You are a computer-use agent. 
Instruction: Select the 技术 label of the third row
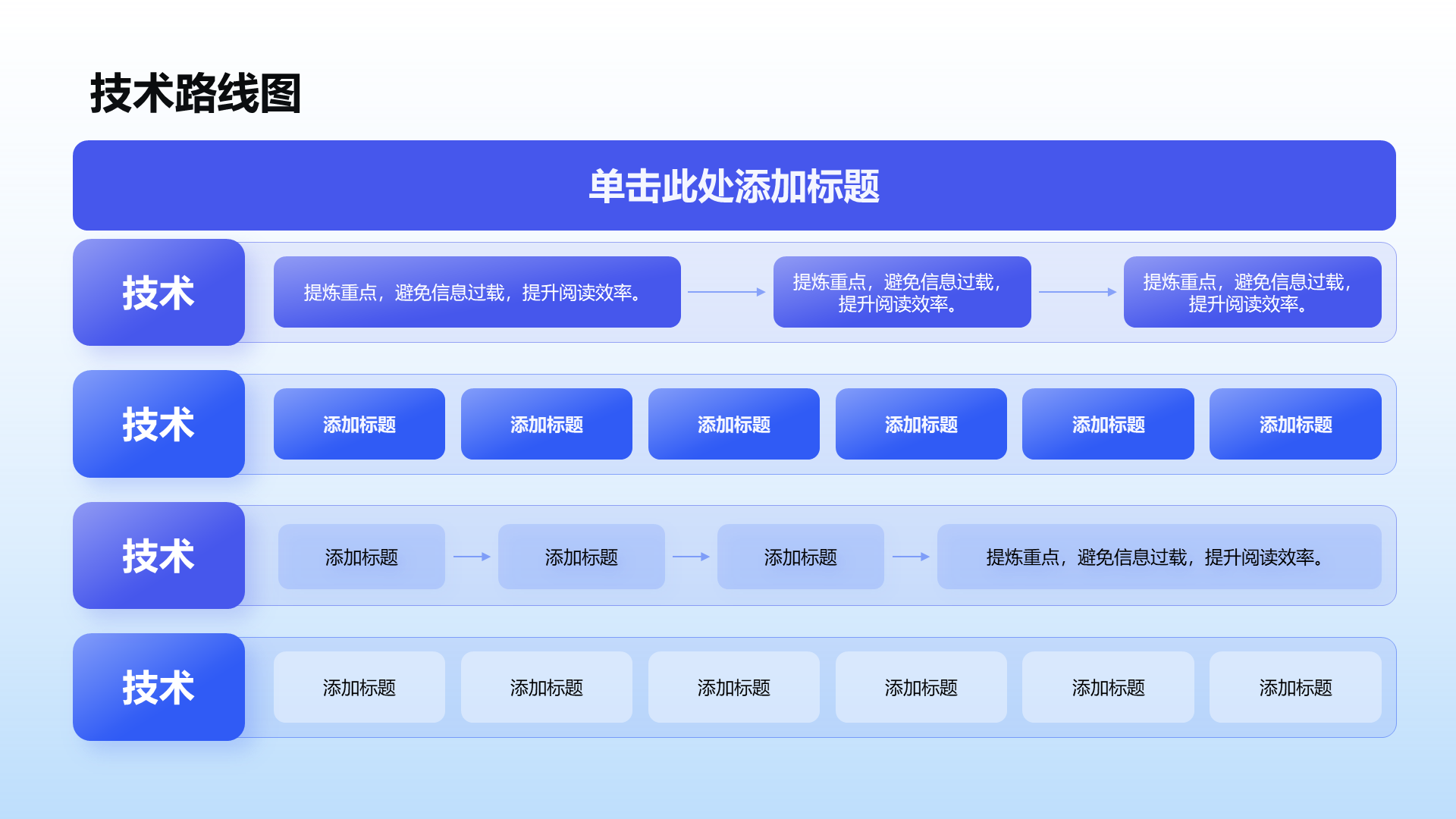(x=158, y=556)
